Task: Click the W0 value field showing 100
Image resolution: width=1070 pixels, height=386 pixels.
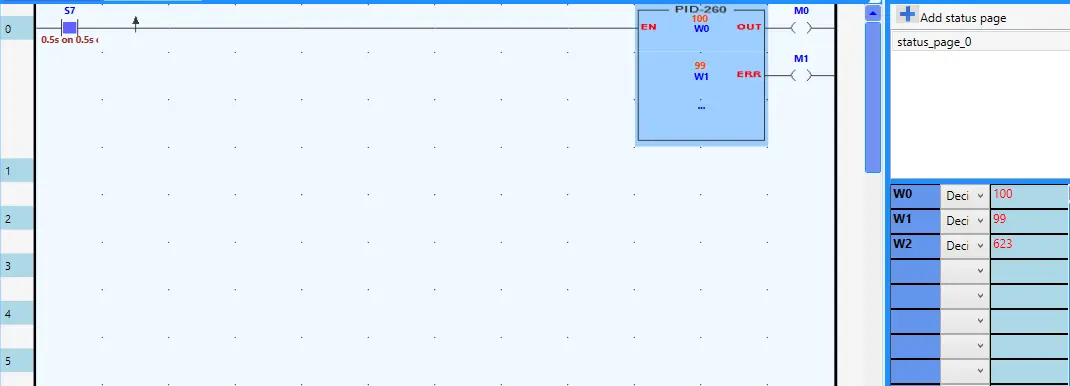Action: coord(1029,195)
